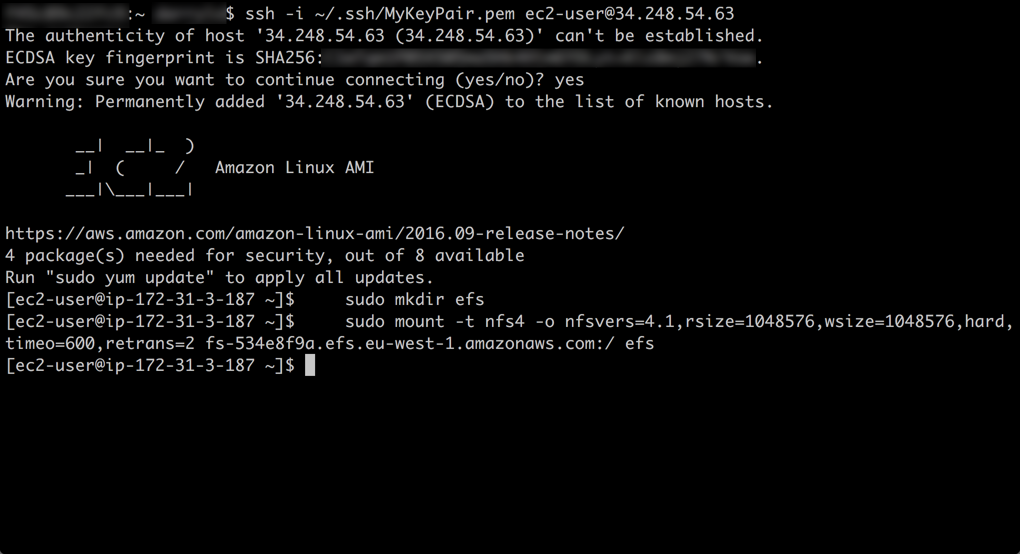The image size is (1020, 554).
Task: Open the amazon-linux-ami release notes URL
Action: tap(315, 234)
